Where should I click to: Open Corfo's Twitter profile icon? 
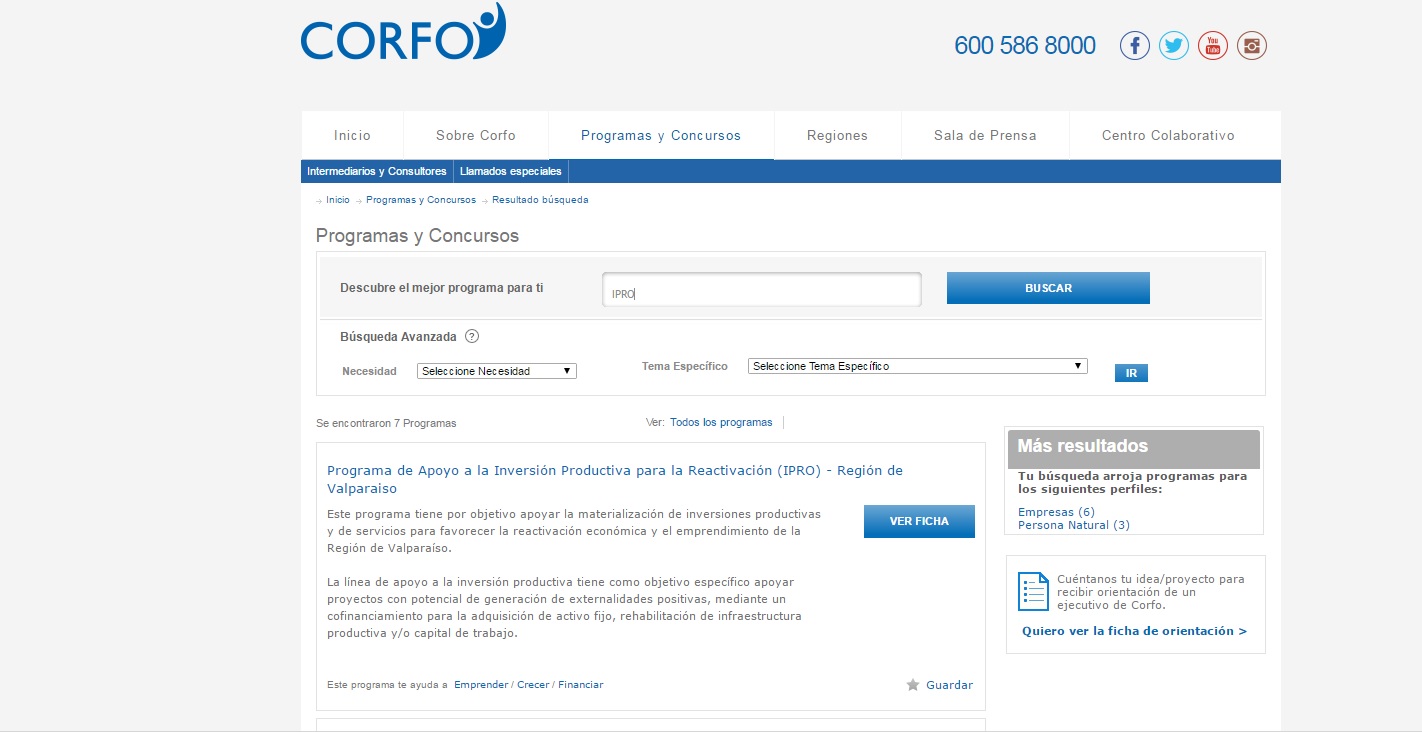point(1173,45)
